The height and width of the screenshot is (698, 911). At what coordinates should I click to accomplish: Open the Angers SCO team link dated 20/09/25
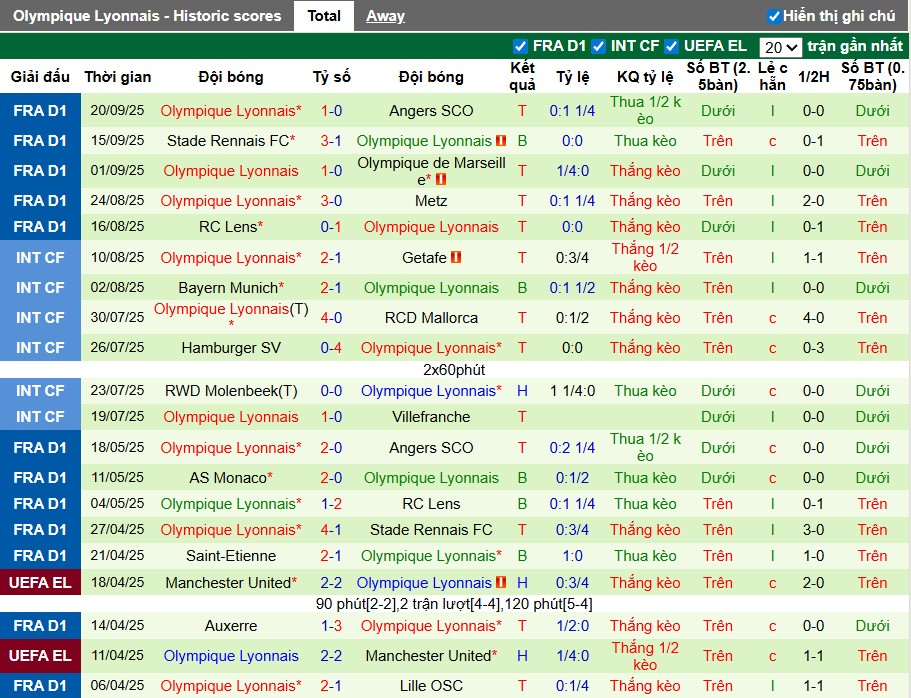click(431, 111)
